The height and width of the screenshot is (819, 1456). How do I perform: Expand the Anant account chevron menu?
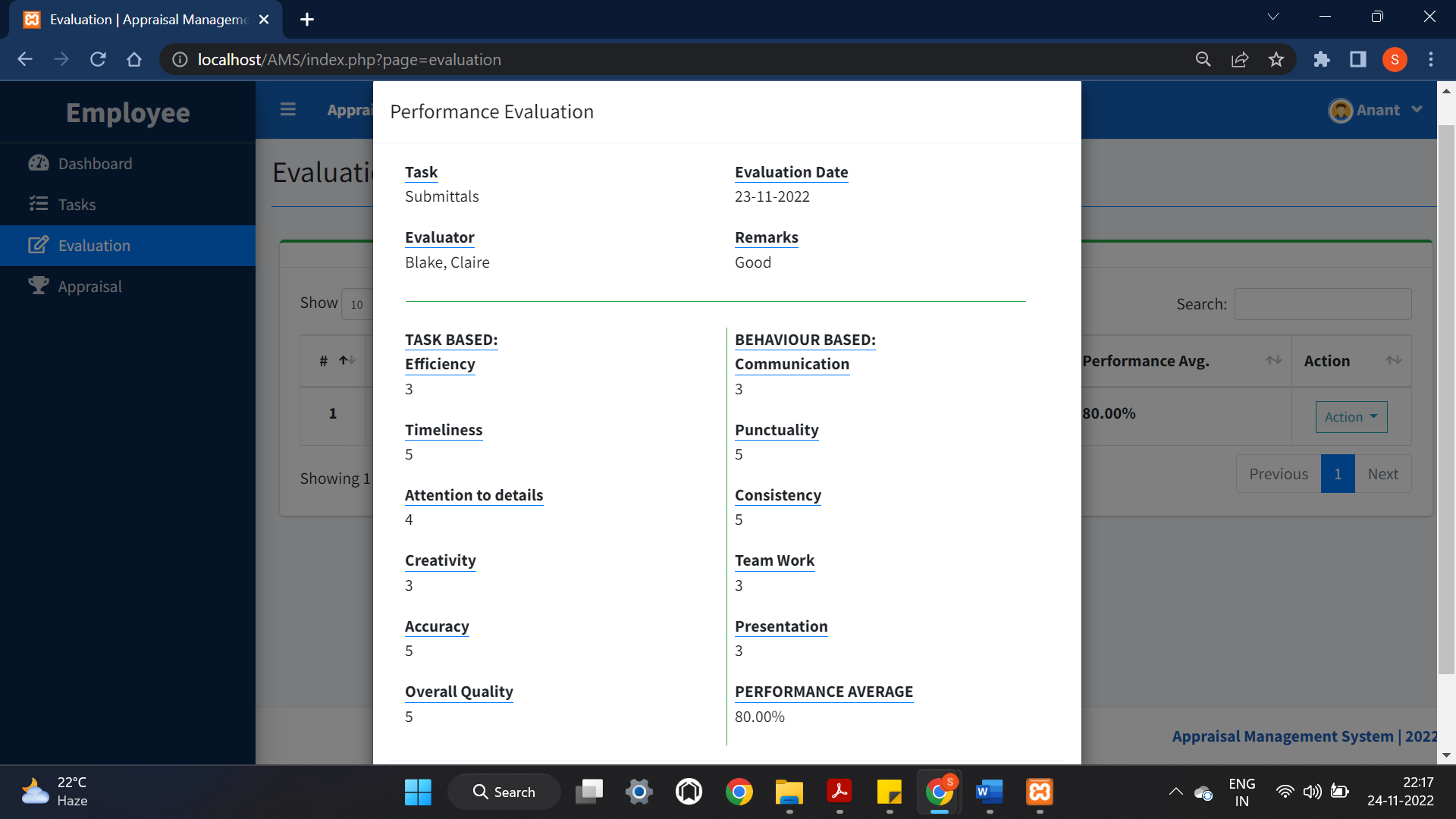click(x=1417, y=110)
